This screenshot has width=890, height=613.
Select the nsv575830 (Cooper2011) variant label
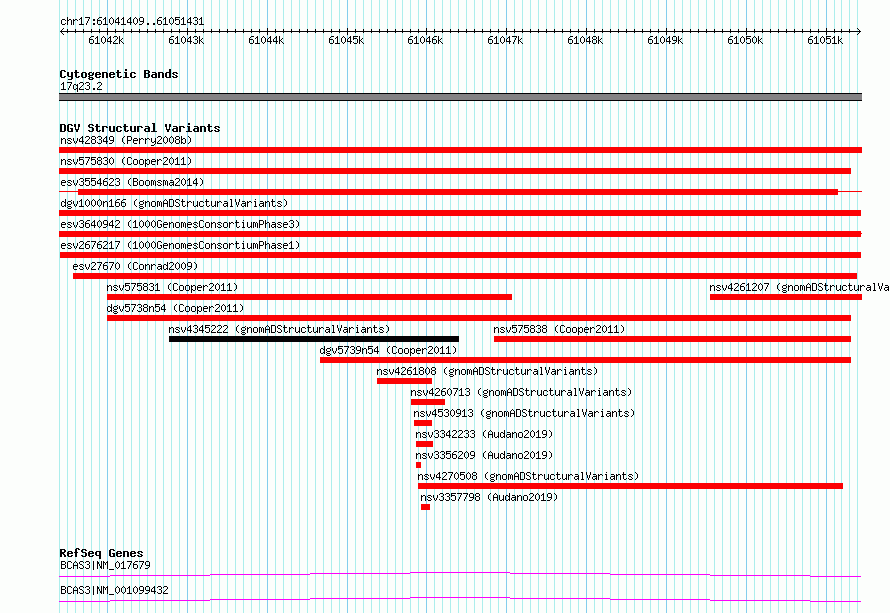pos(126,161)
